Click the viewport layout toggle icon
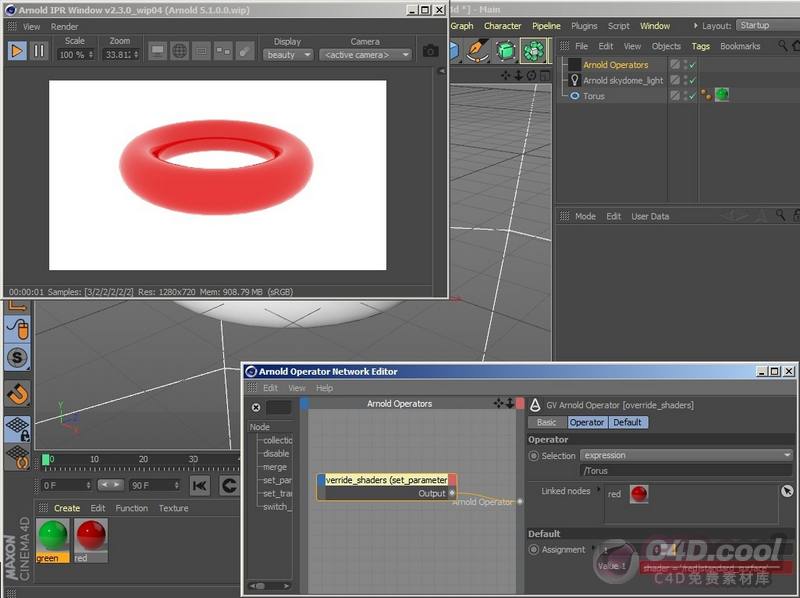800x598 pixels. pos(545,76)
